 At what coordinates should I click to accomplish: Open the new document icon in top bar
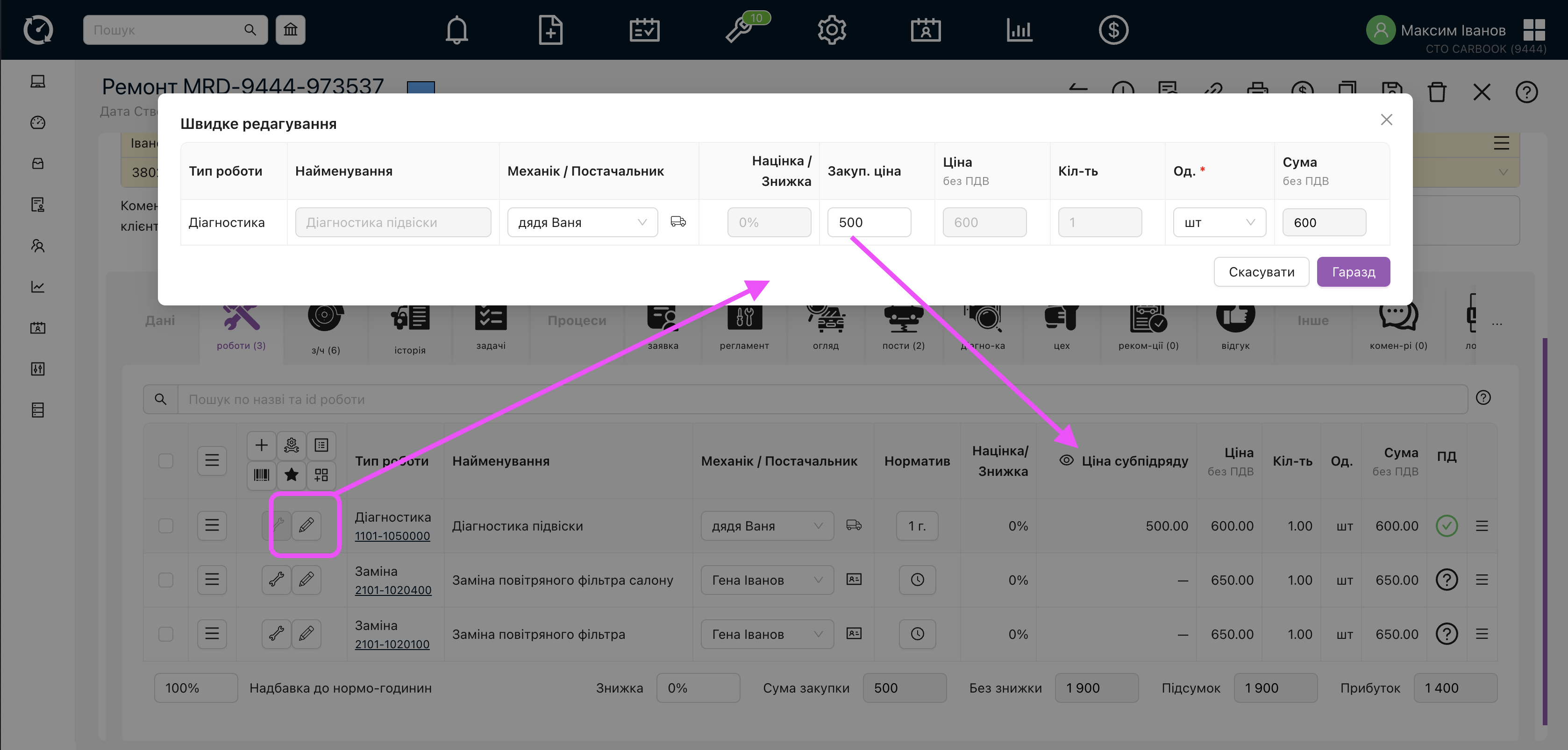550,30
